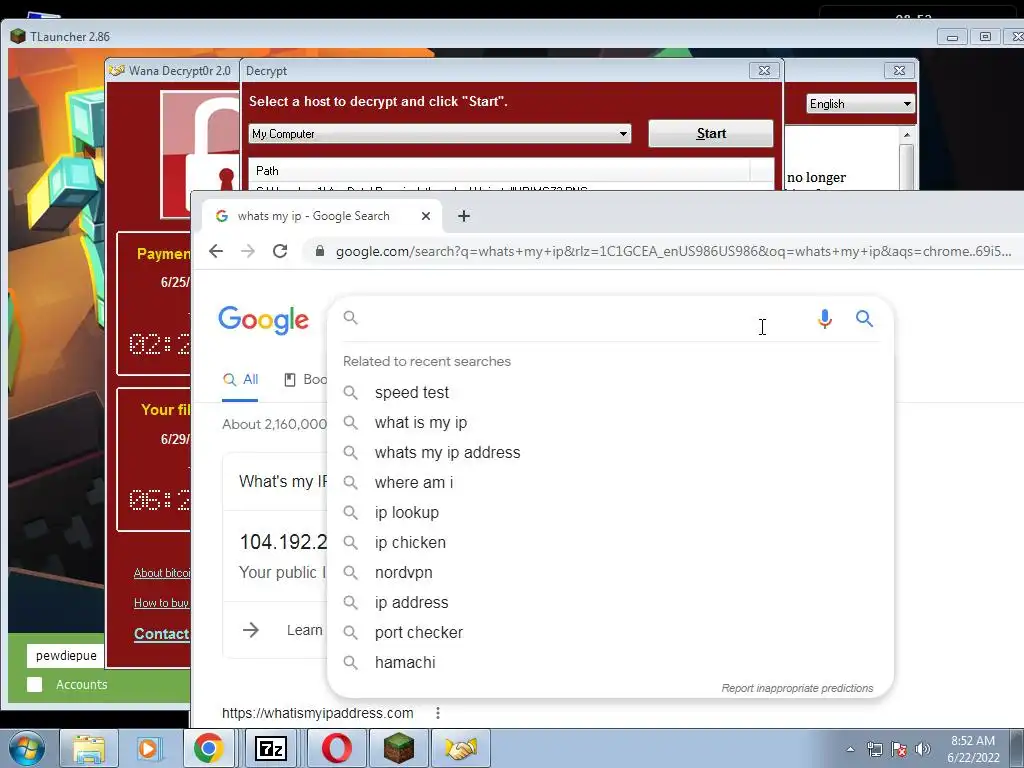1024x768 pixels.
Task: Select the 'ip lookup' suggestion
Action: coord(610,513)
